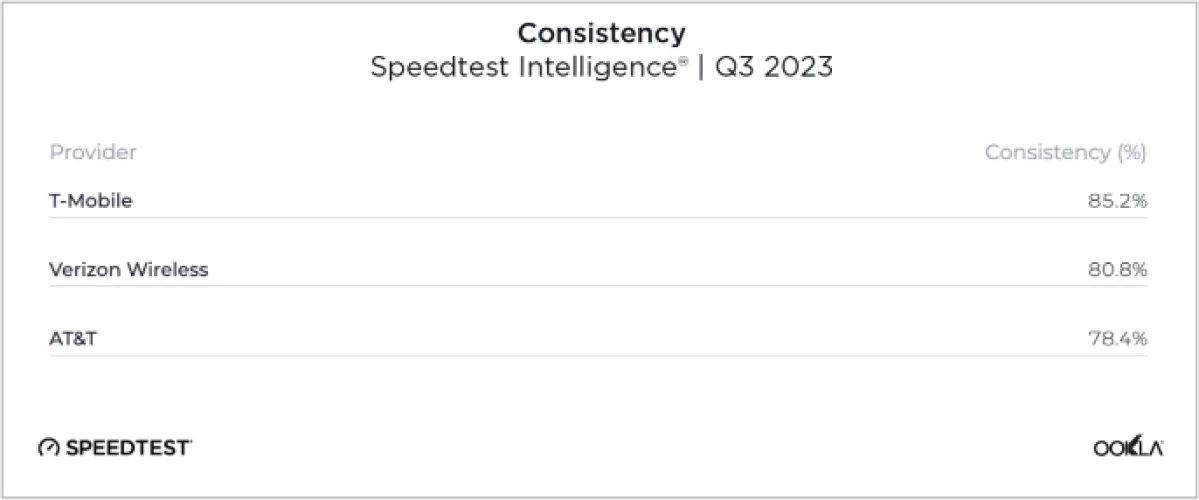Click the divider line below AT&T row
Viewport: 1199px width, 500px height.
tap(598, 355)
